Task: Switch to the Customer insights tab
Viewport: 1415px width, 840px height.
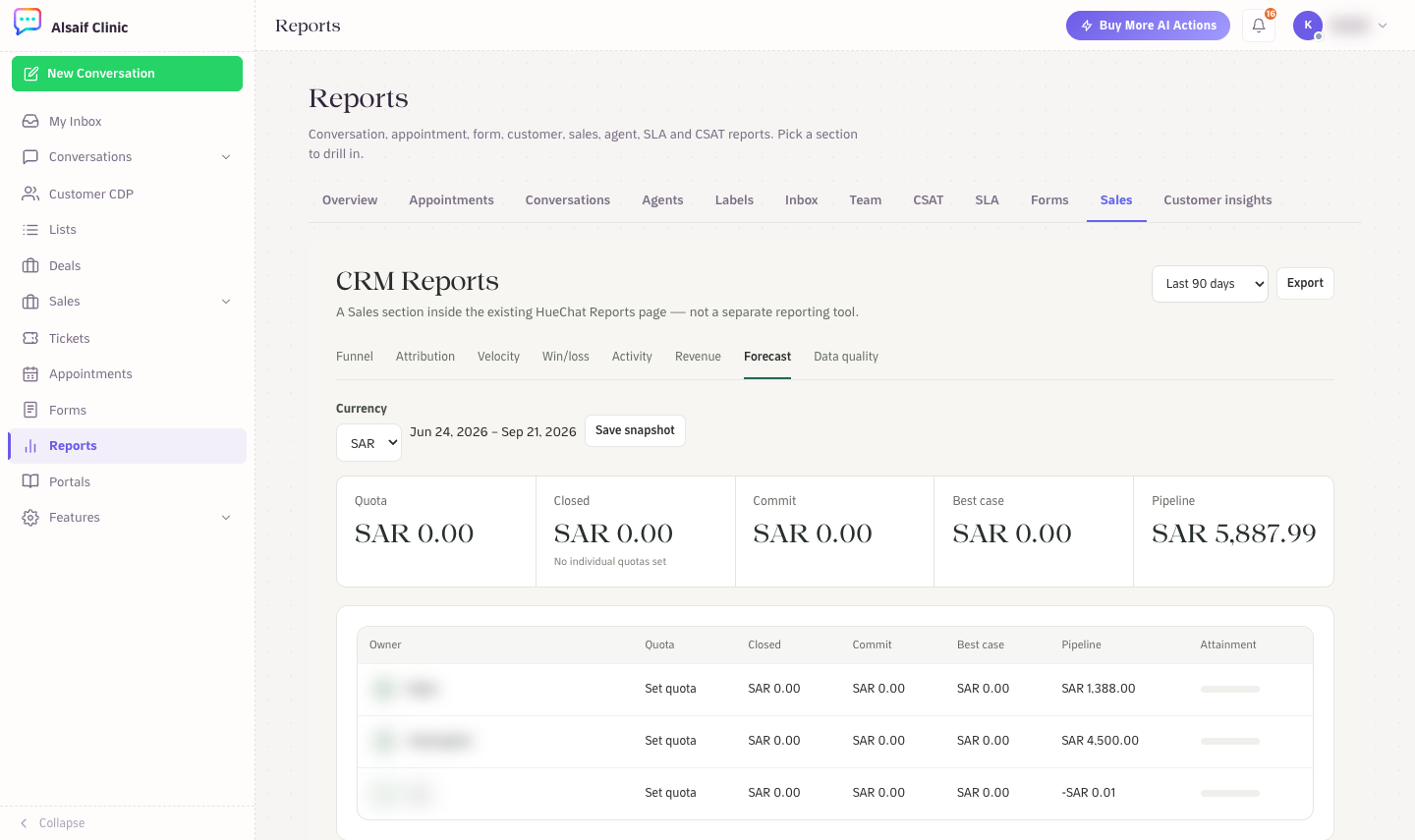Action: click(x=1217, y=200)
